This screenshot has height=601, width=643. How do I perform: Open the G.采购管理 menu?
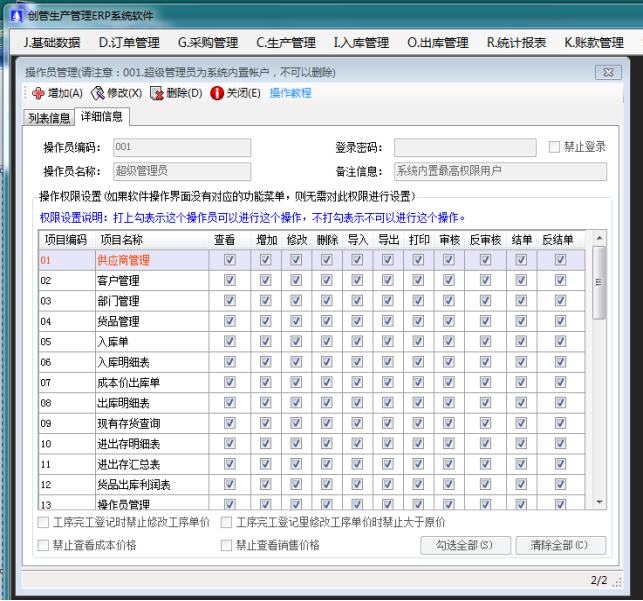click(x=208, y=42)
